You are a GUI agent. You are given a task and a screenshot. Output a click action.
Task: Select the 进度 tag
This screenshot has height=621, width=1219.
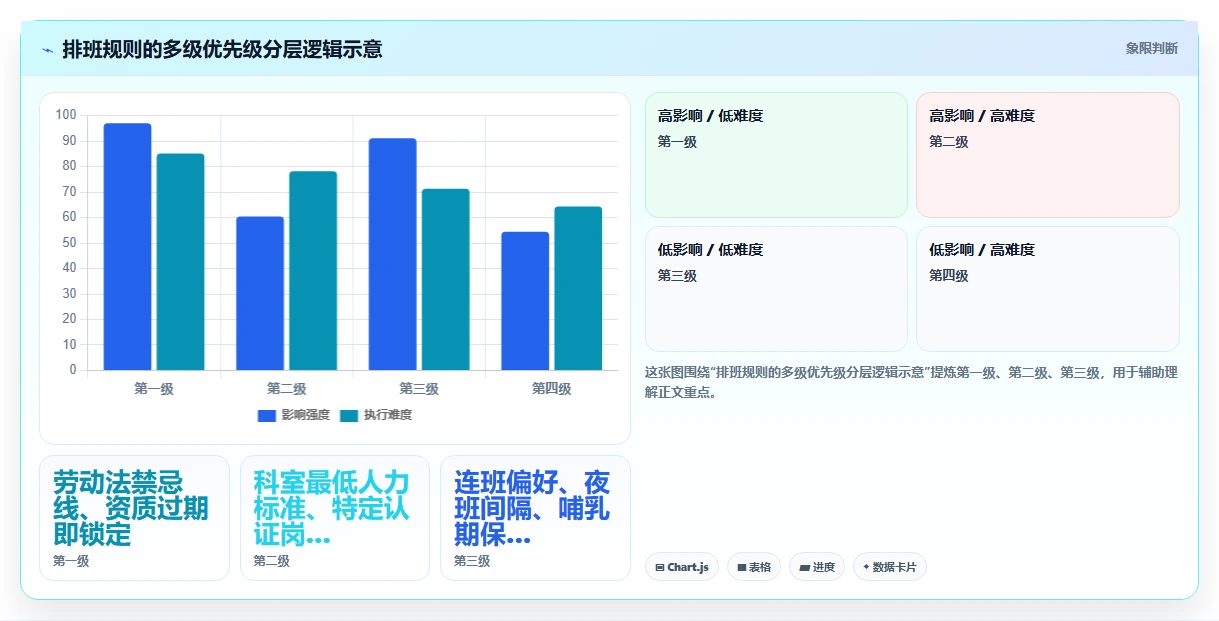tap(817, 567)
